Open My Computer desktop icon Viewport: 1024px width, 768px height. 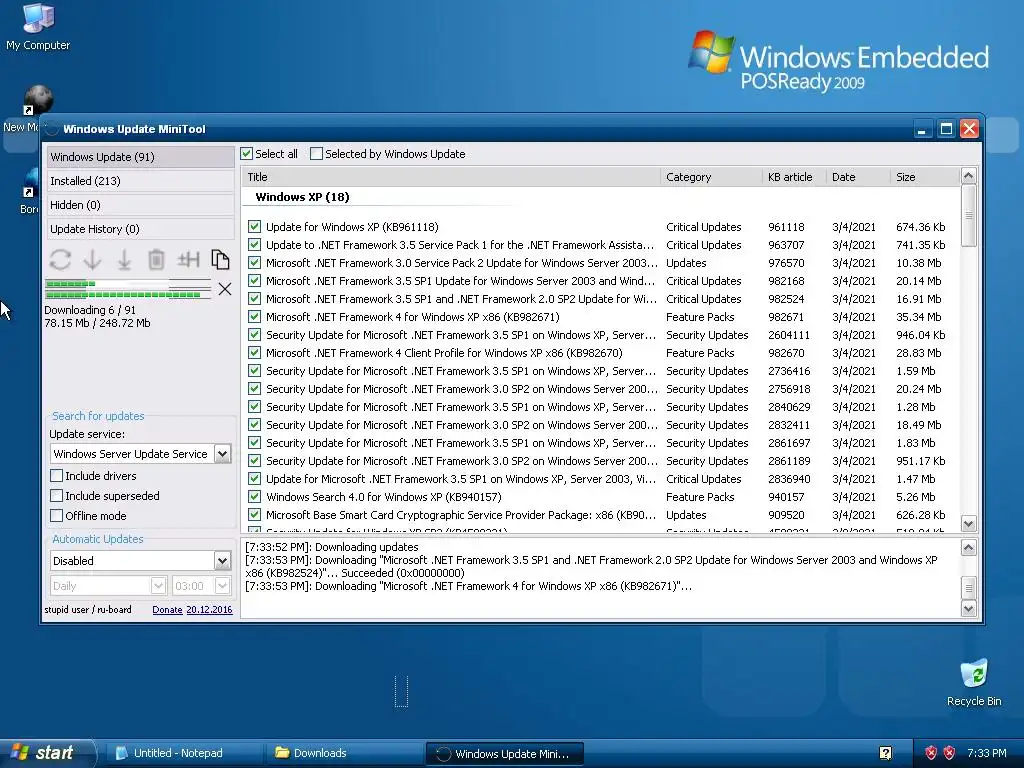(38, 27)
